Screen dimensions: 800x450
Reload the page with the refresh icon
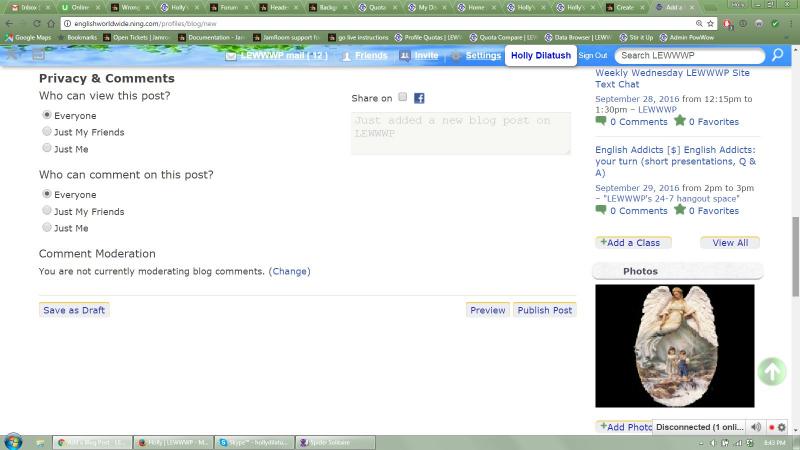[x=37, y=23]
